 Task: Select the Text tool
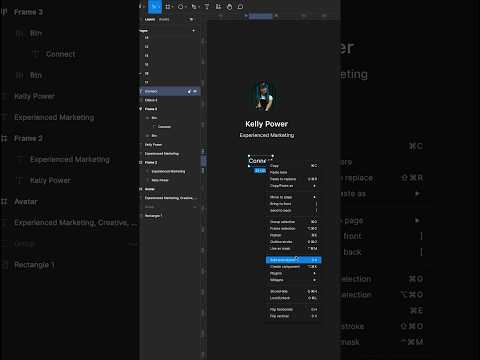207,7
